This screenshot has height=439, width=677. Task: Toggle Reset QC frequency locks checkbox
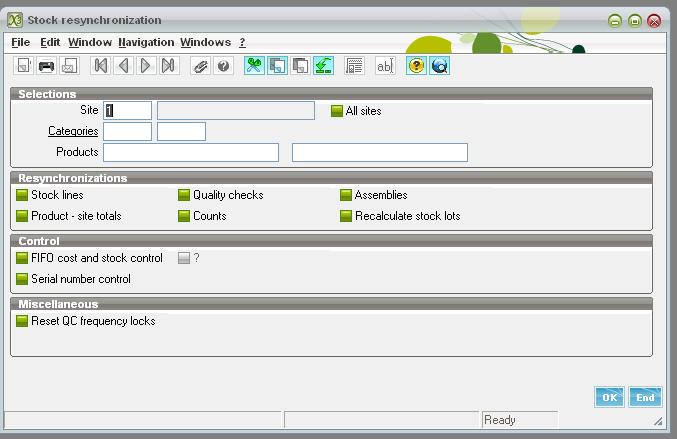click(x=22, y=321)
